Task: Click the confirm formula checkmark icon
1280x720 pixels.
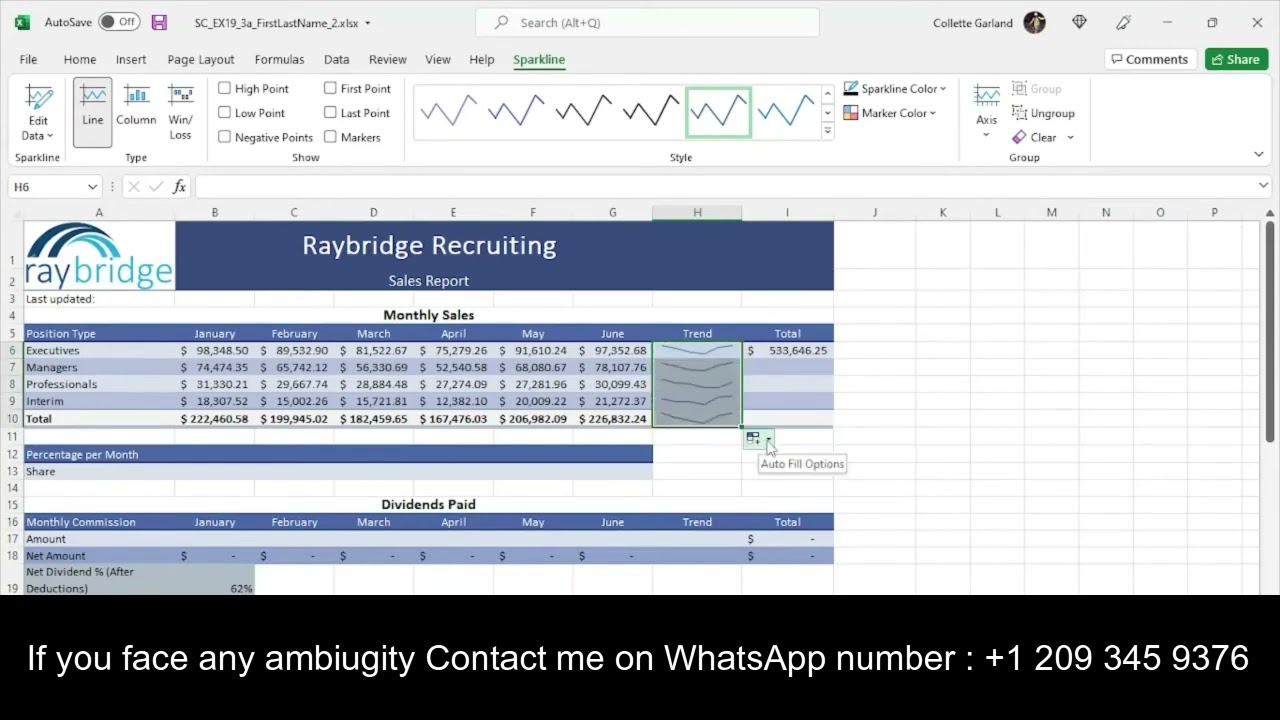Action: pyautogui.click(x=155, y=187)
